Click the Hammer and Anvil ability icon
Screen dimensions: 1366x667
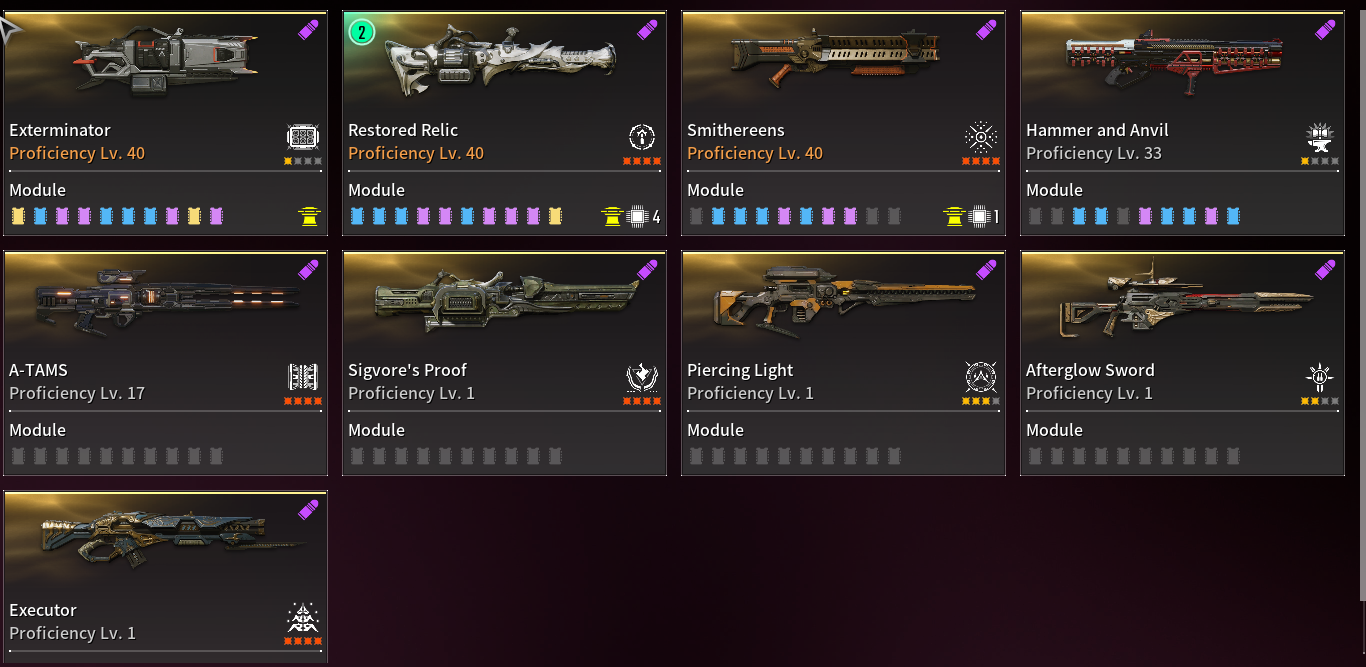(x=1320, y=137)
